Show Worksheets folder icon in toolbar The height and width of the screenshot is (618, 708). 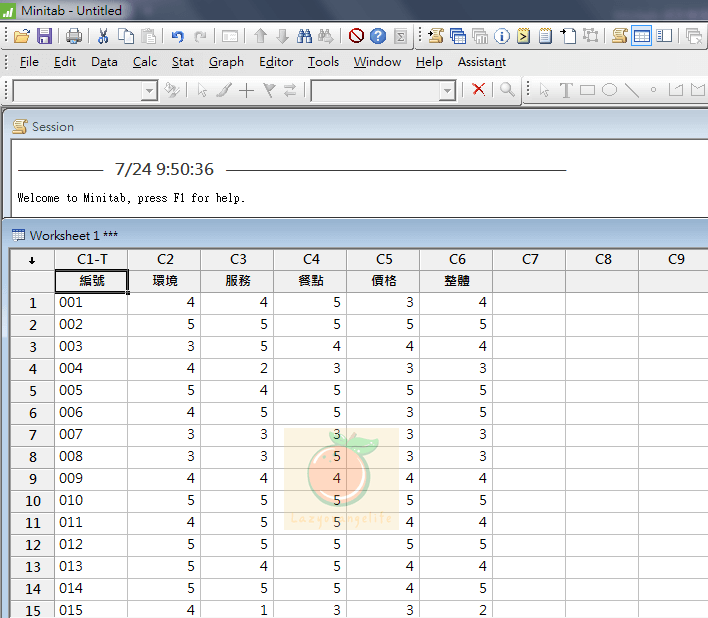(458, 36)
